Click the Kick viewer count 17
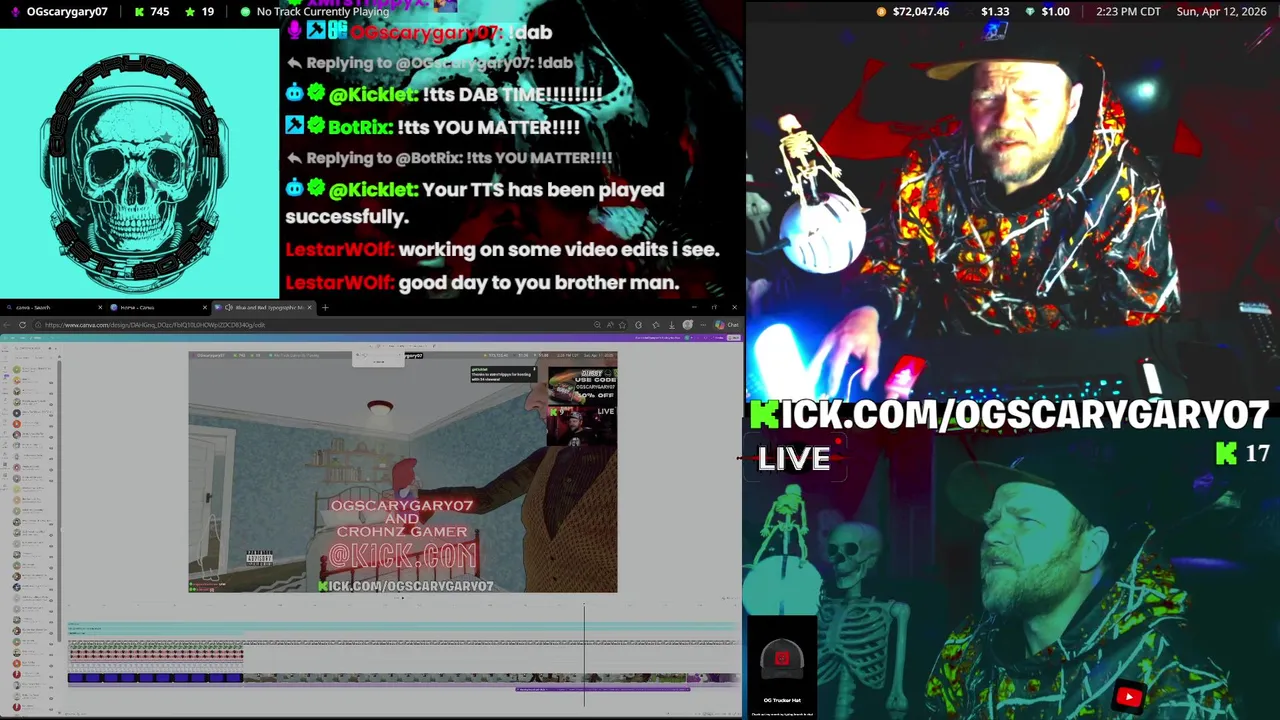This screenshot has height=720, width=1280. point(1243,454)
